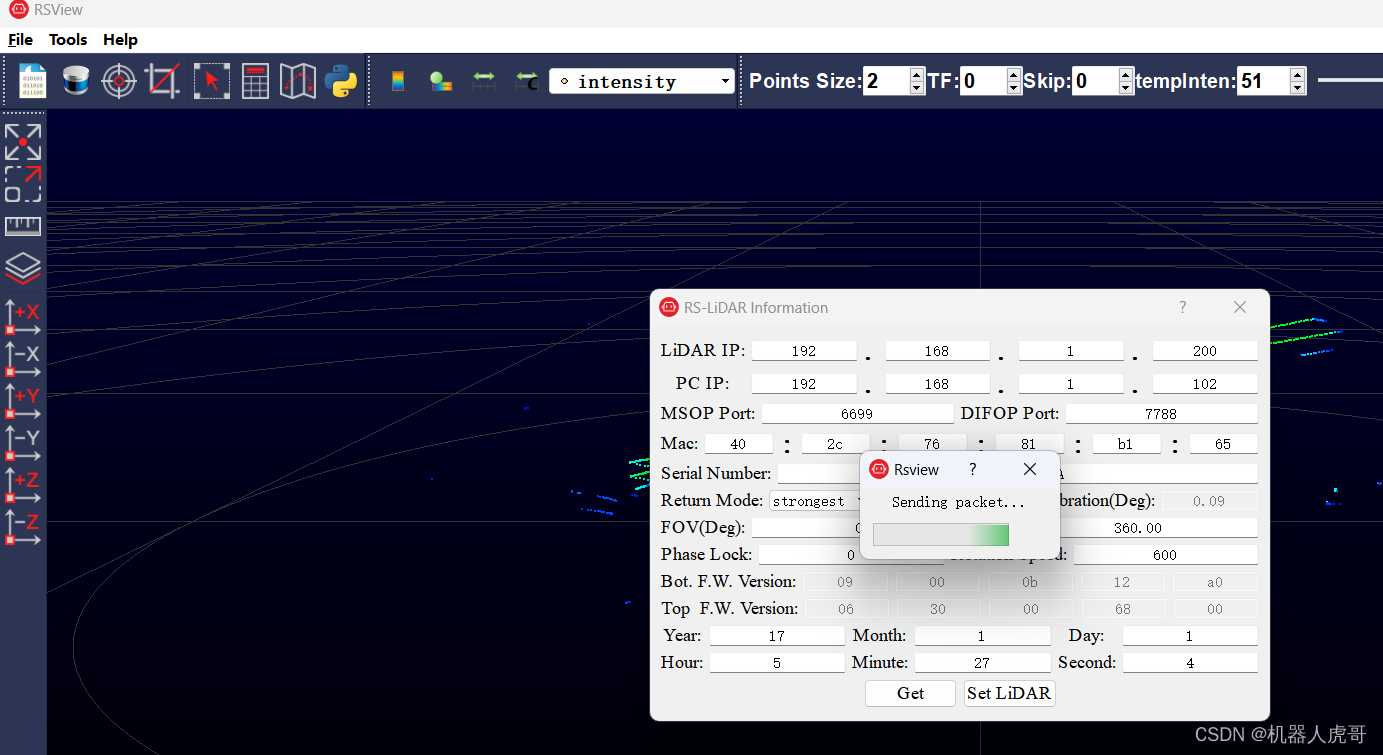Image resolution: width=1383 pixels, height=755 pixels.
Task: Increase Skip value with up arrow
Action: 1126,75
